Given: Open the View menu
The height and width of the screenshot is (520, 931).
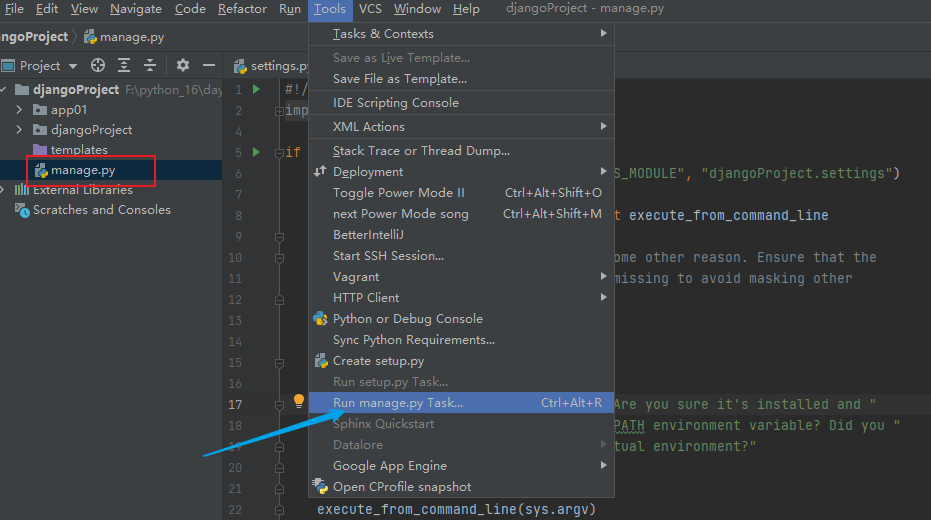Looking at the screenshot, I should pos(84,9).
